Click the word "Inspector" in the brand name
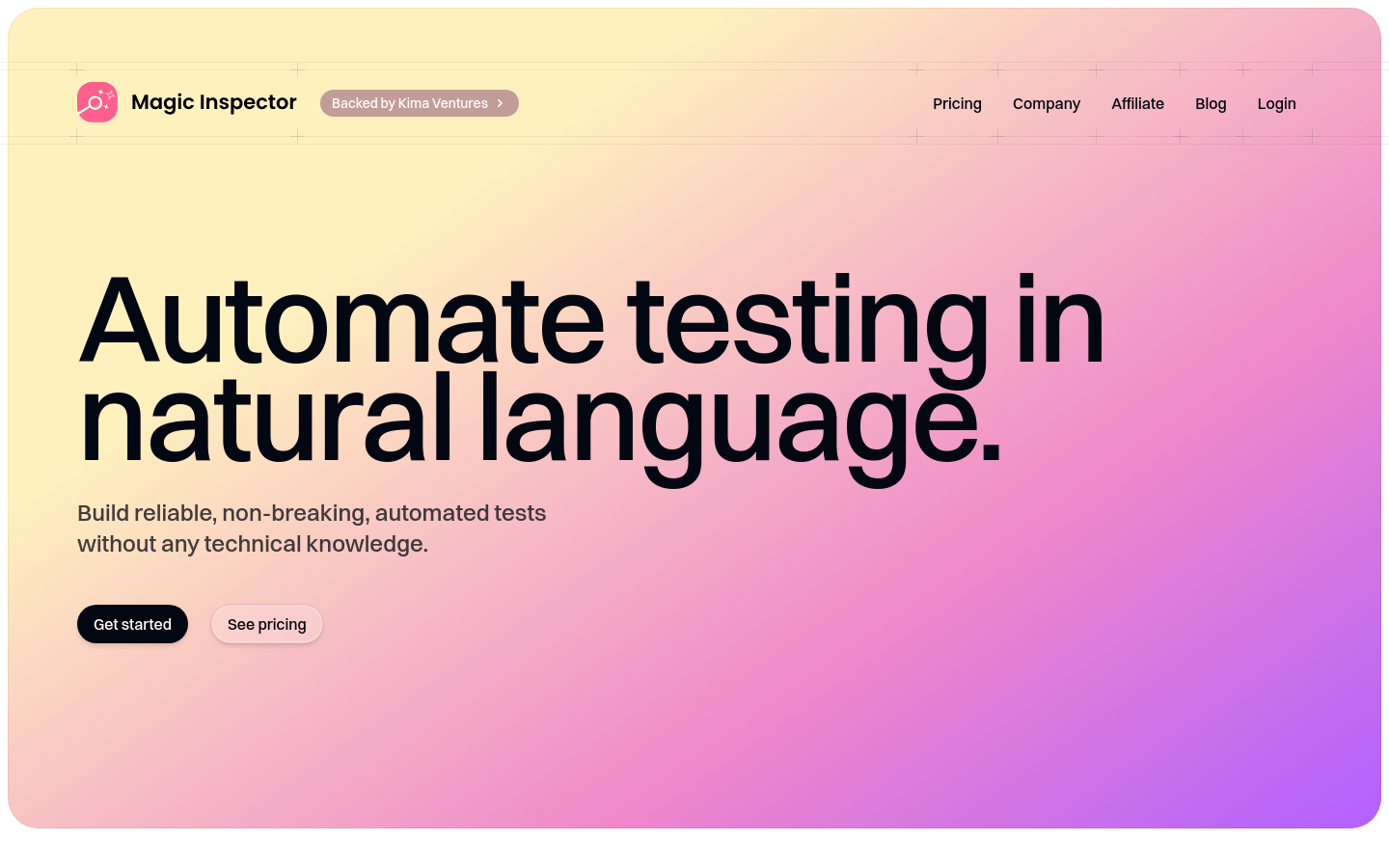 pos(248,102)
